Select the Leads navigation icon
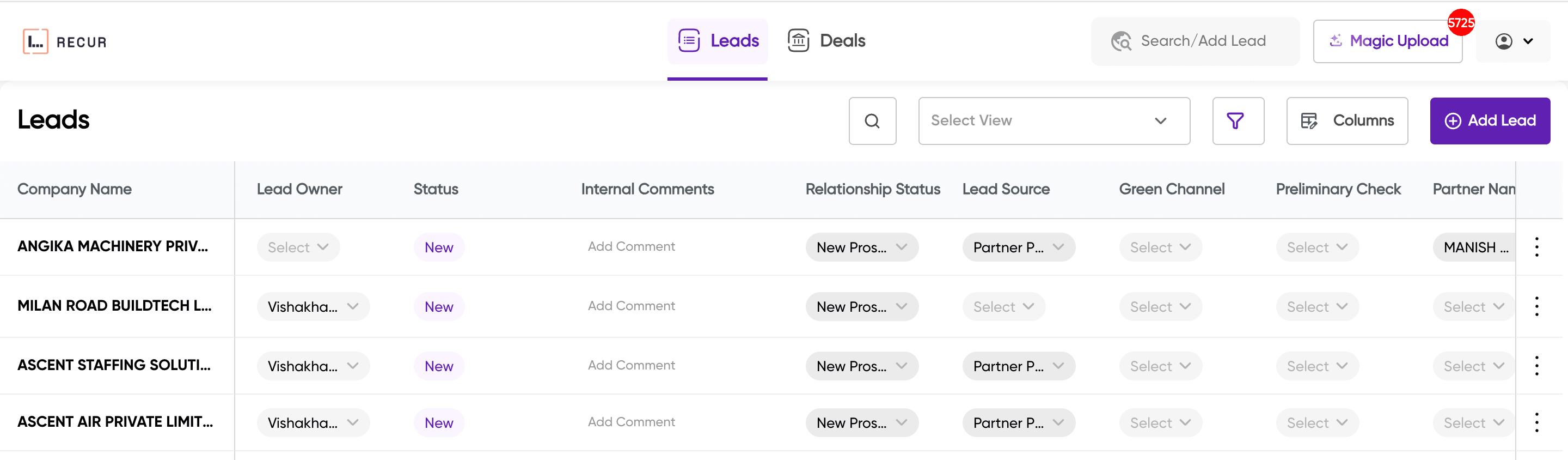 coord(688,40)
